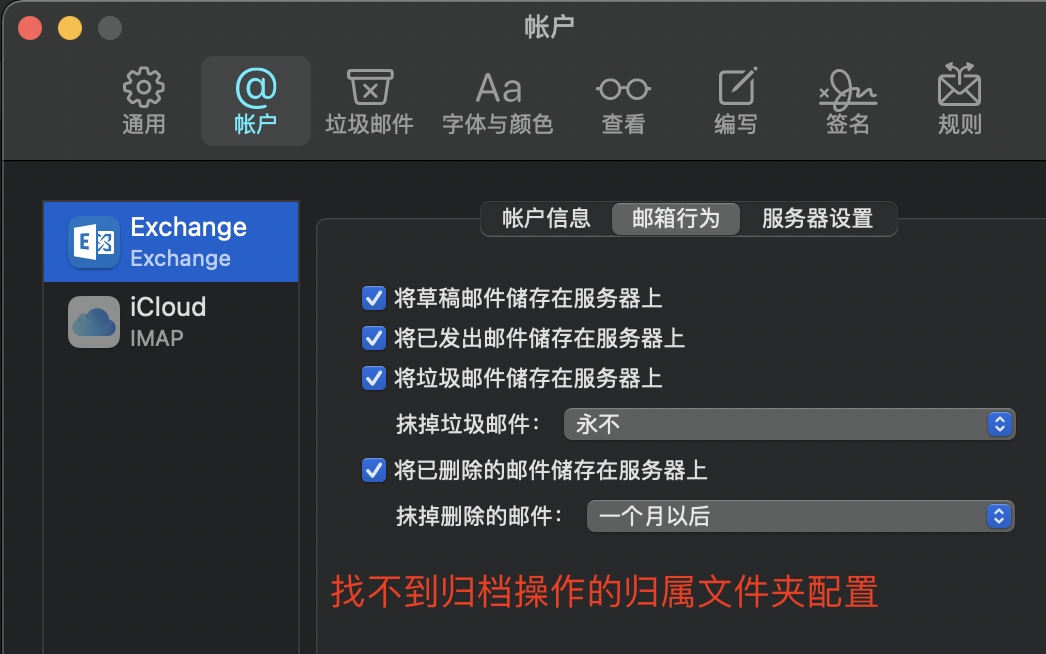Toggle 将垃圾邮件储存在服务器上 checkbox
The height and width of the screenshot is (654, 1046).
(x=374, y=378)
